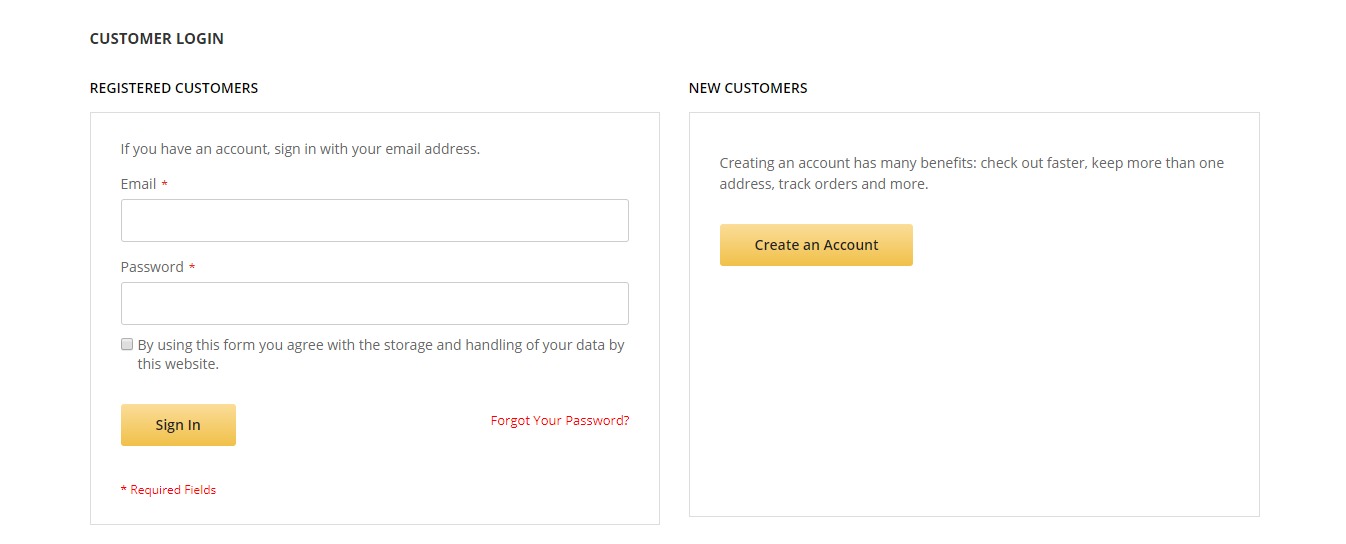This screenshot has height=544, width=1346.
Task: Click the red asterisk next to Password
Action: (x=191, y=268)
